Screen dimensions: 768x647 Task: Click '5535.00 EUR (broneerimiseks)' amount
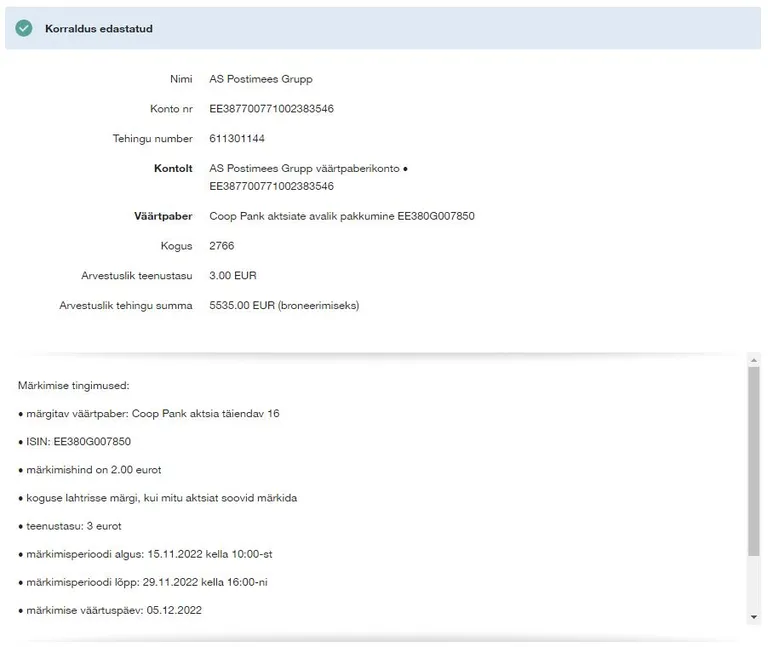pyautogui.click(x=284, y=306)
